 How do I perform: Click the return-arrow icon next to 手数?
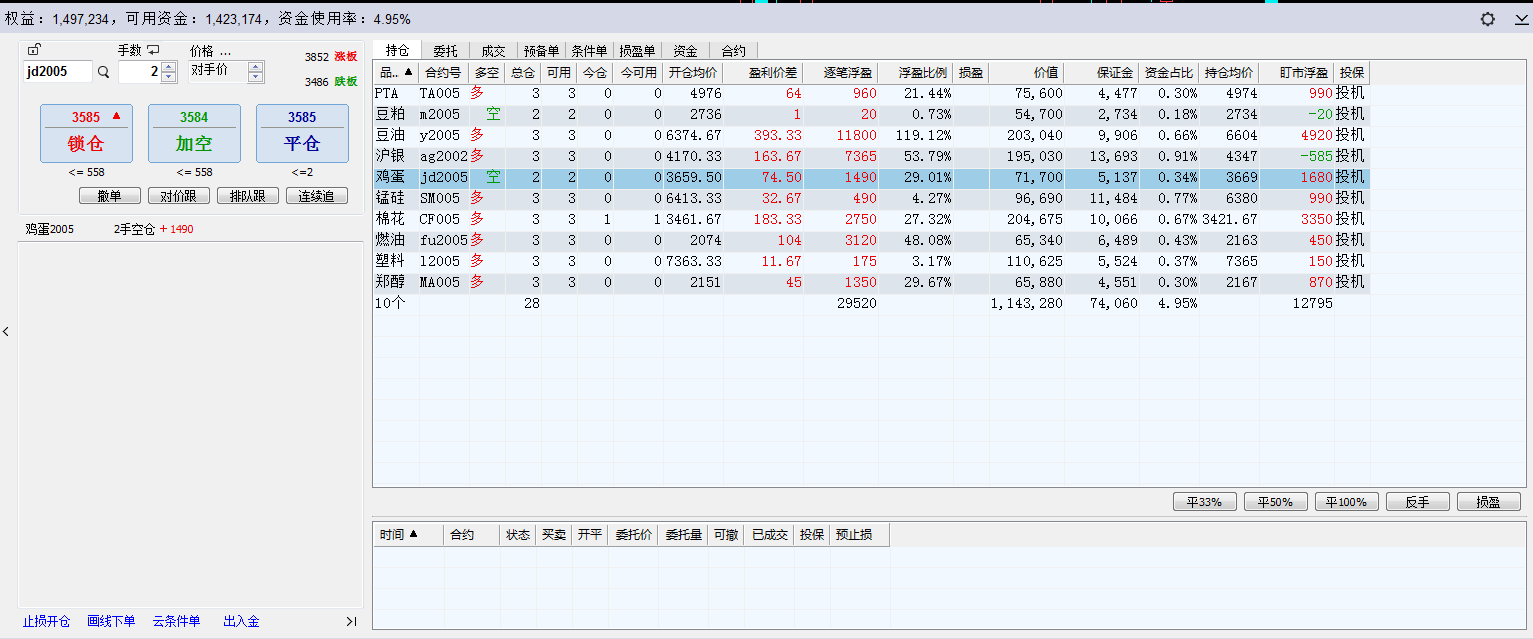click(153, 50)
